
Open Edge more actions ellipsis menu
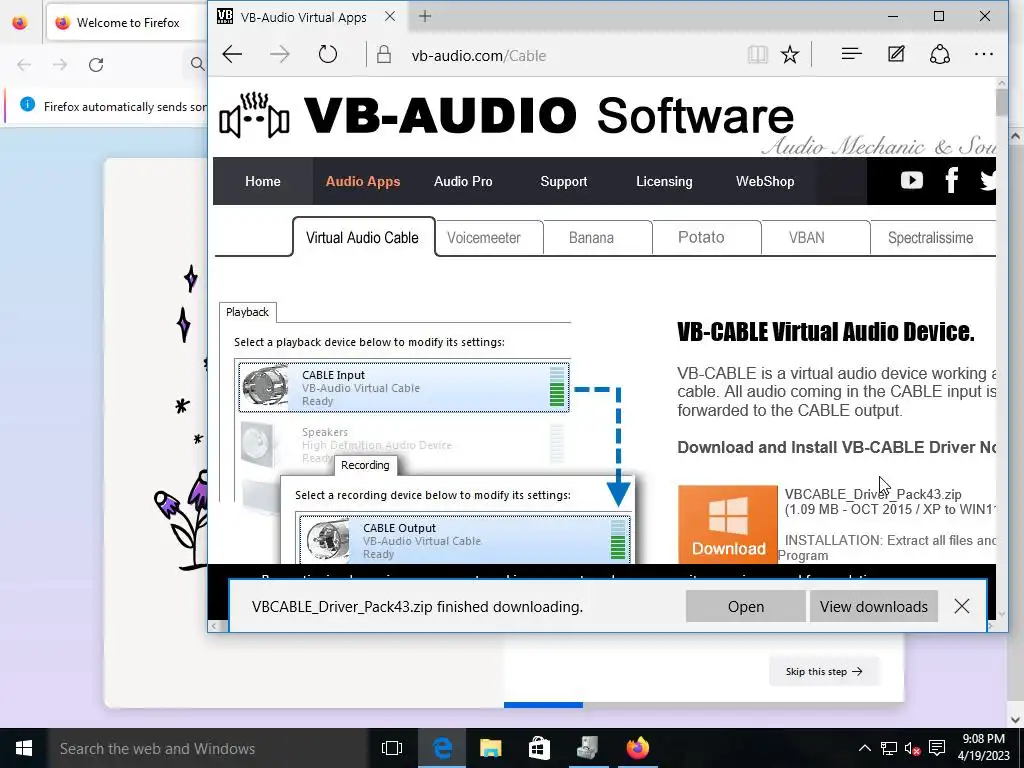(984, 55)
